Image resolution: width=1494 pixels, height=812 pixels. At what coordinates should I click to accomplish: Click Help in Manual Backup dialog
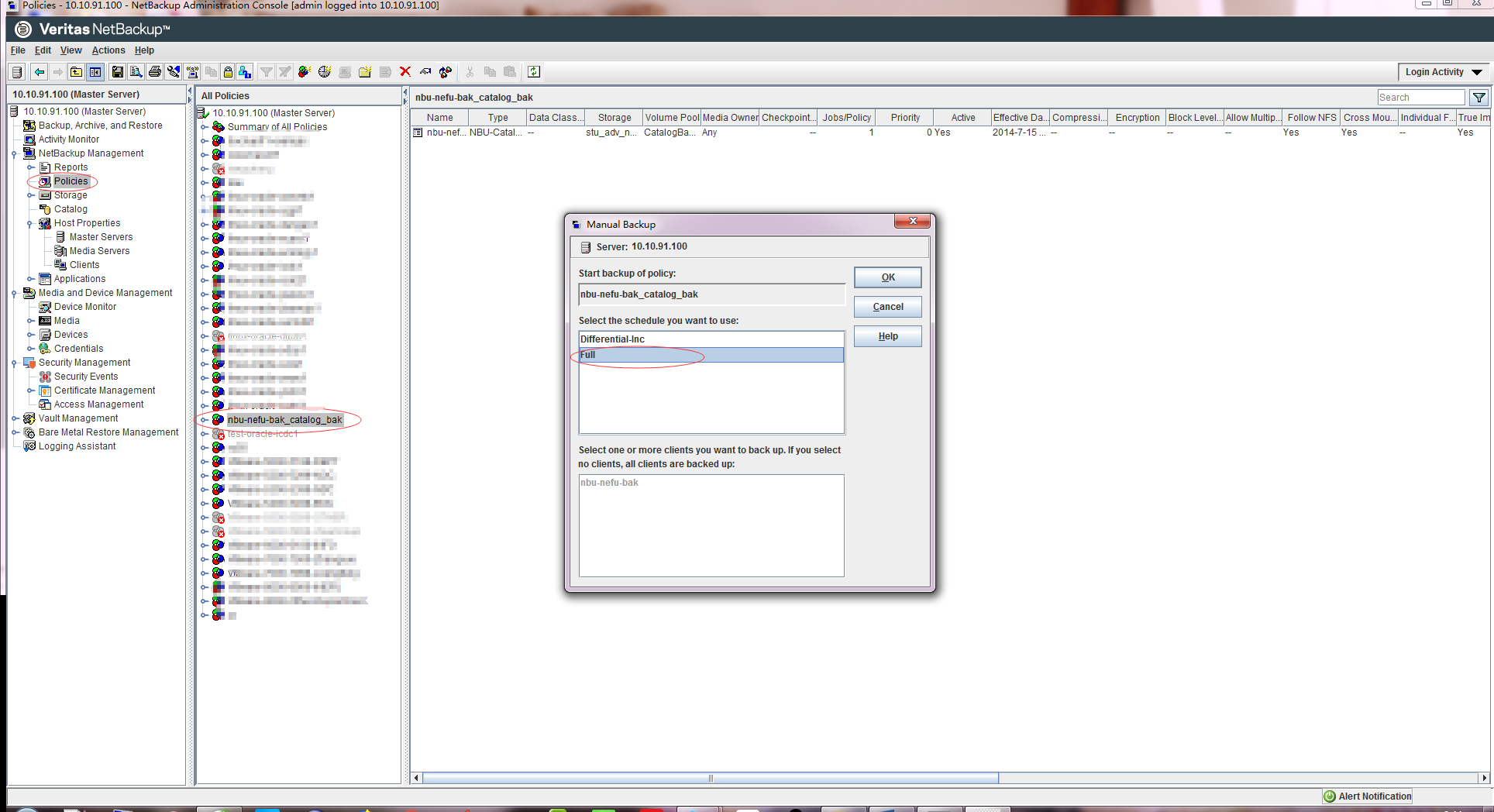point(888,336)
